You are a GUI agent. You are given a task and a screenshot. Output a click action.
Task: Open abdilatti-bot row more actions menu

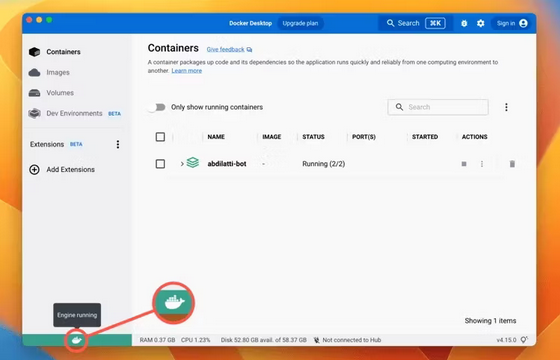482,164
